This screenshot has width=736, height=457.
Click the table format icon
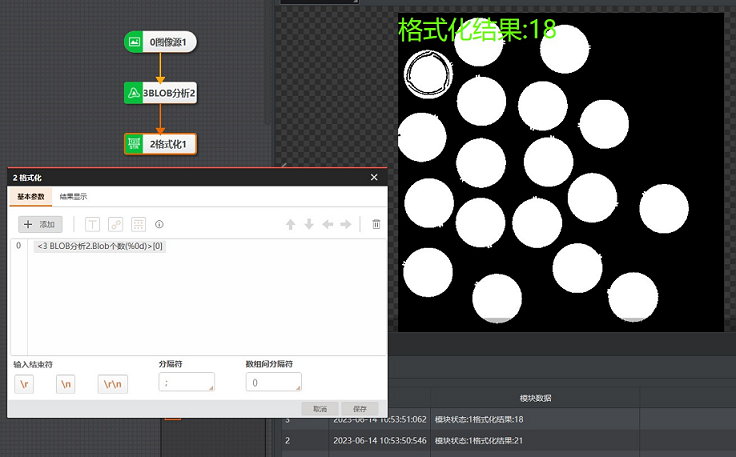pos(138,224)
